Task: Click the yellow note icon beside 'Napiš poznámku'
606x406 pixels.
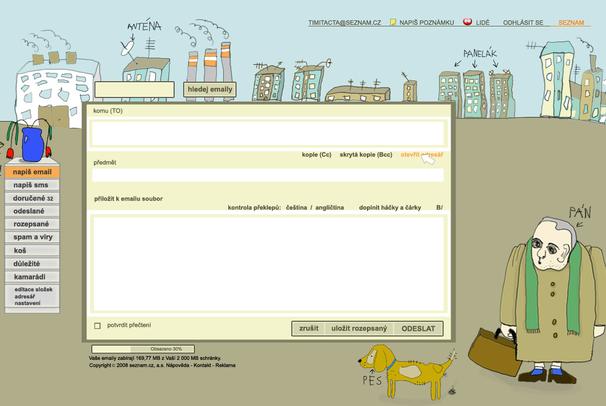Action: [393, 21]
